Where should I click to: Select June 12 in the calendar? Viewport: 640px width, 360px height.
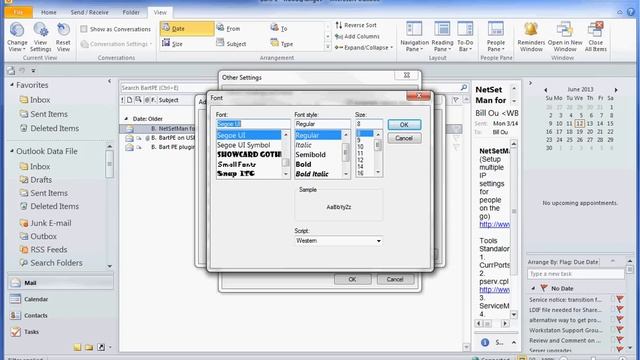[579, 123]
